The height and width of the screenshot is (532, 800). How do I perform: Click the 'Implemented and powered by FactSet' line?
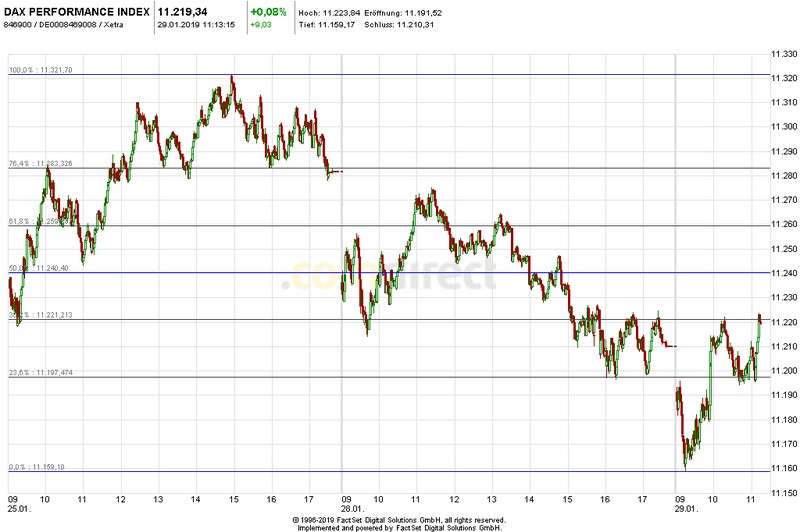pos(399,528)
